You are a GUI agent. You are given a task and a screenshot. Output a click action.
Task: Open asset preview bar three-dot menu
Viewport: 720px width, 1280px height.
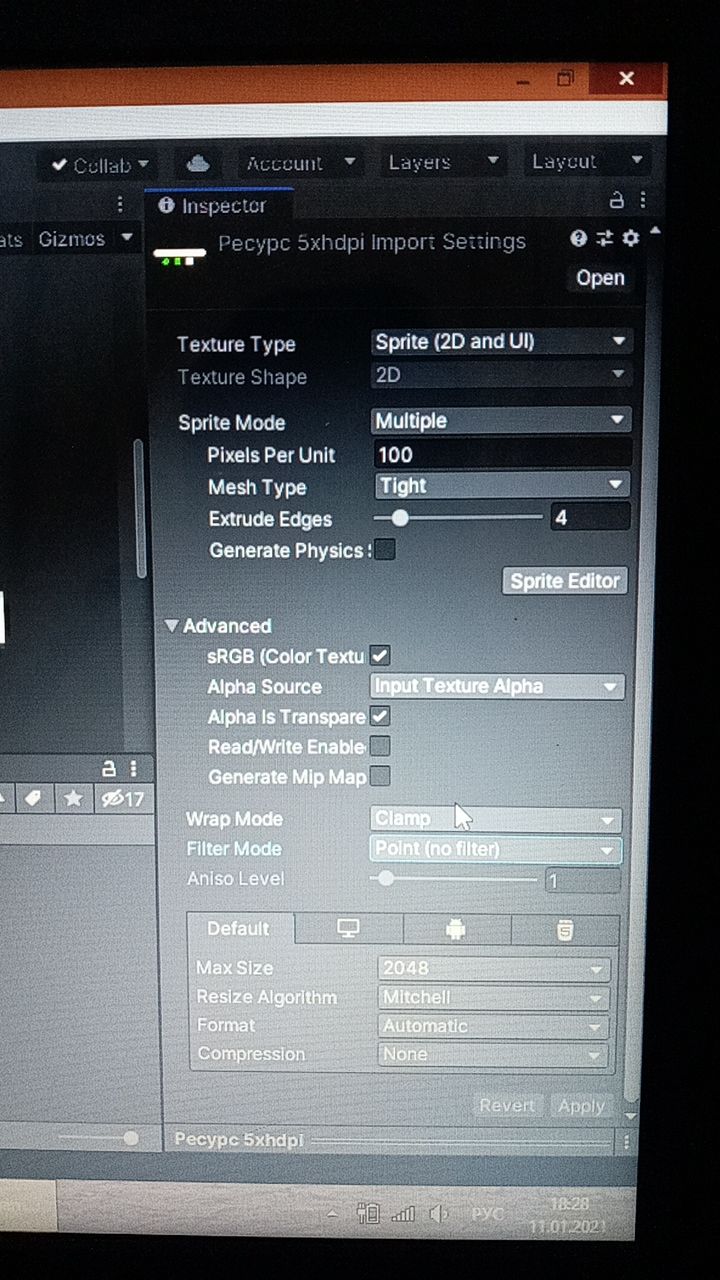click(x=627, y=1141)
